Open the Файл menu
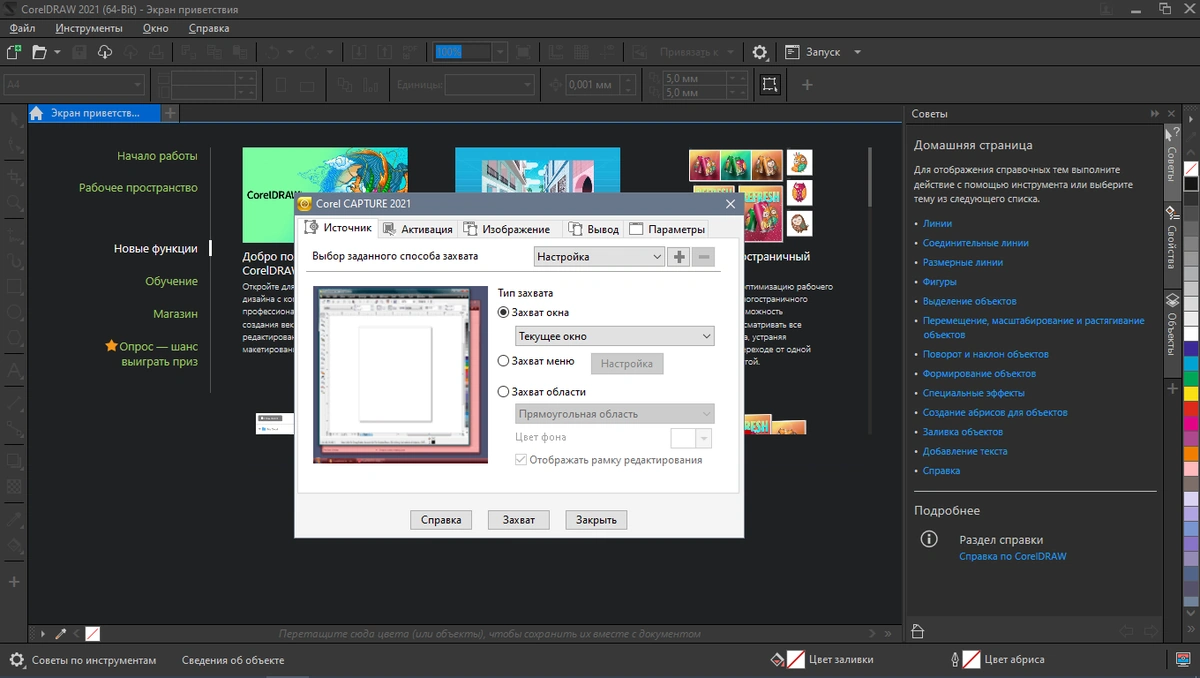This screenshot has height=678, width=1200. [22, 28]
